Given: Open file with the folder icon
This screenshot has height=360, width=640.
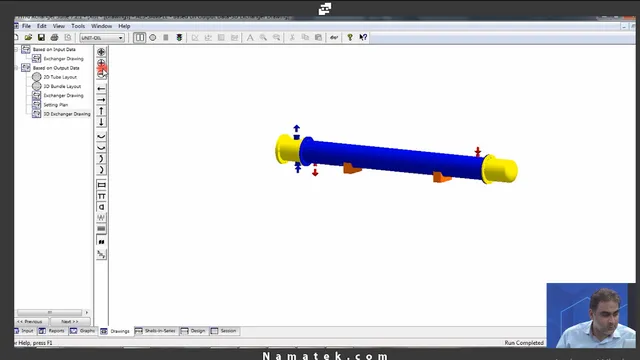Looking at the screenshot, I should click(x=28, y=38).
